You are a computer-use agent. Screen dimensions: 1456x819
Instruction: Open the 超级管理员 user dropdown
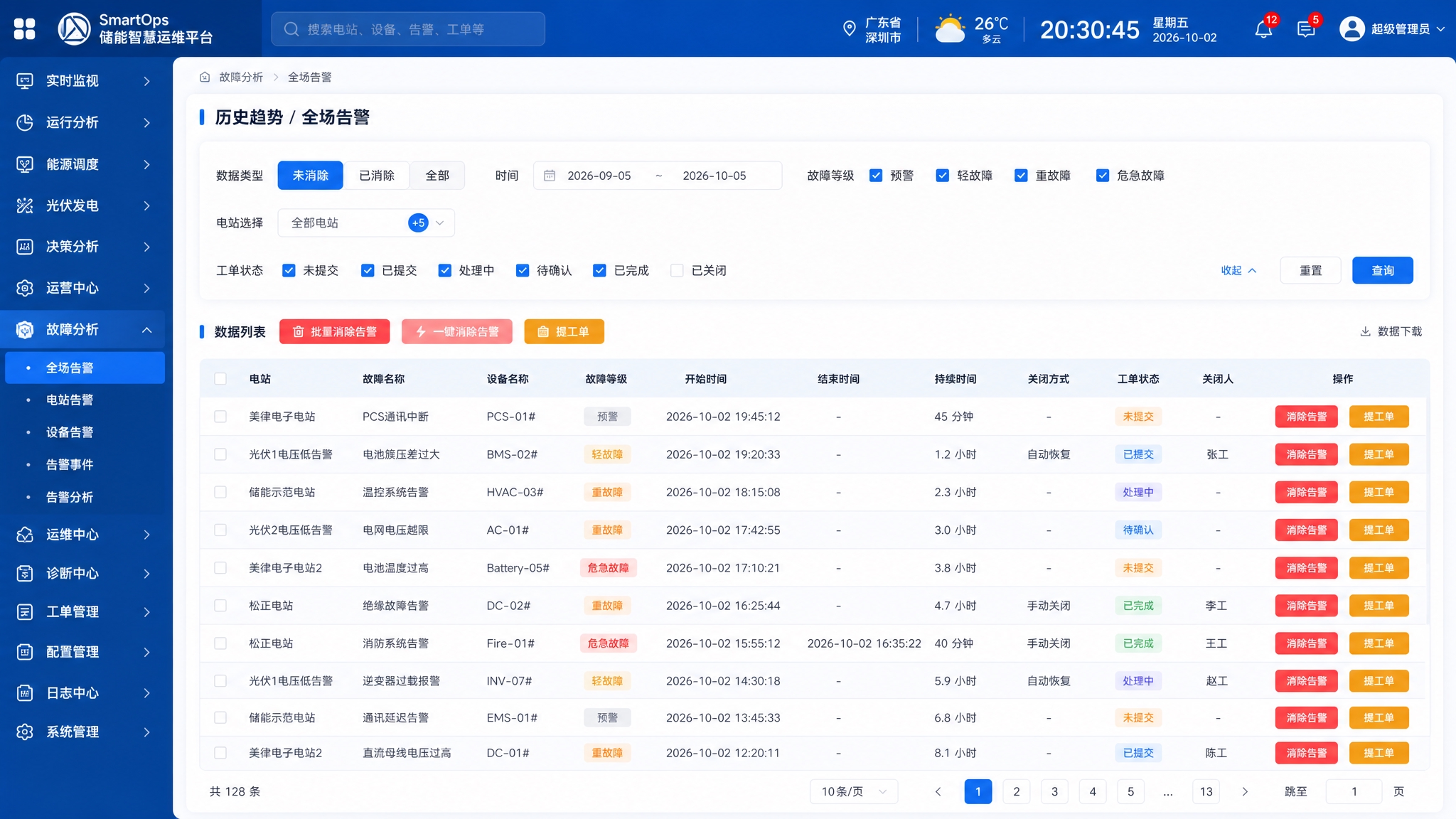pos(1392,29)
